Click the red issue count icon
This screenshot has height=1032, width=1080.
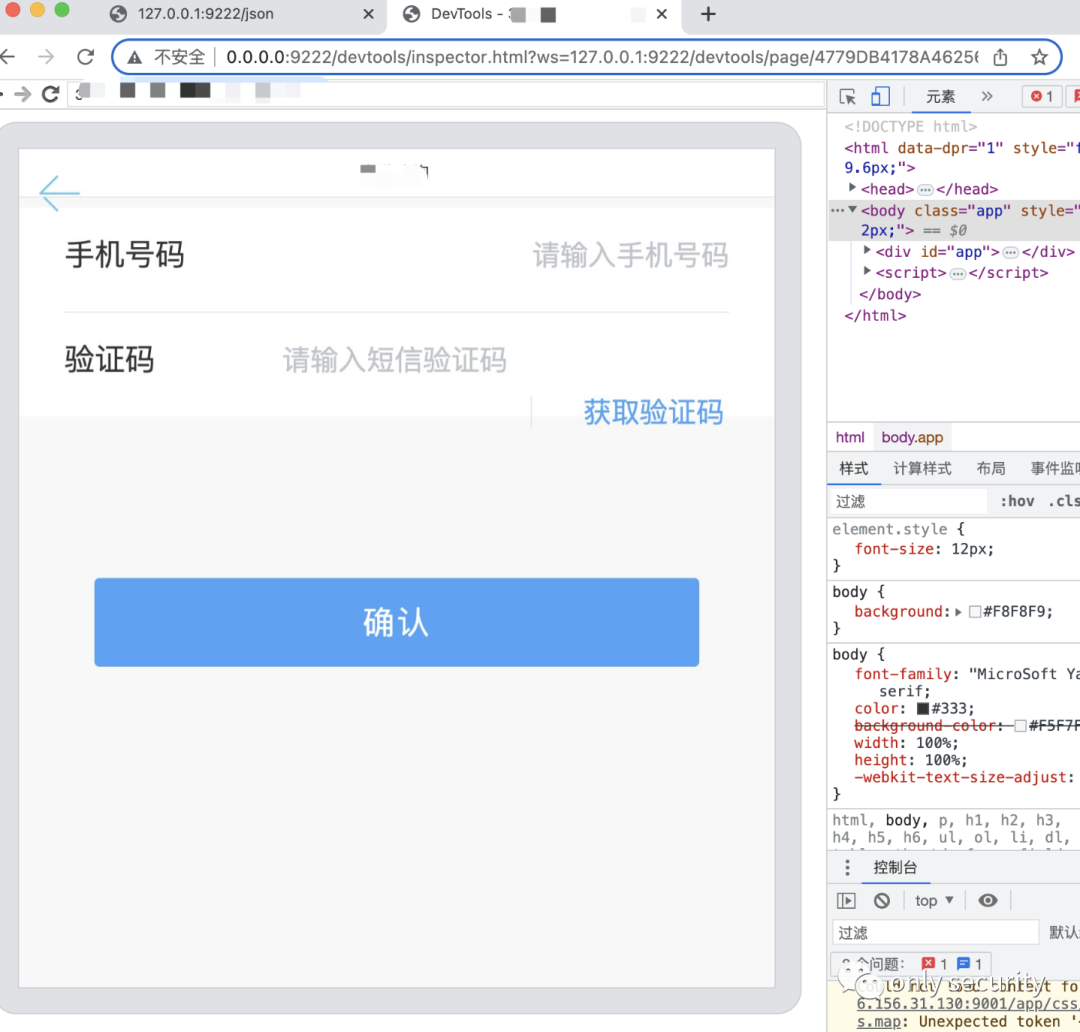point(928,964)
